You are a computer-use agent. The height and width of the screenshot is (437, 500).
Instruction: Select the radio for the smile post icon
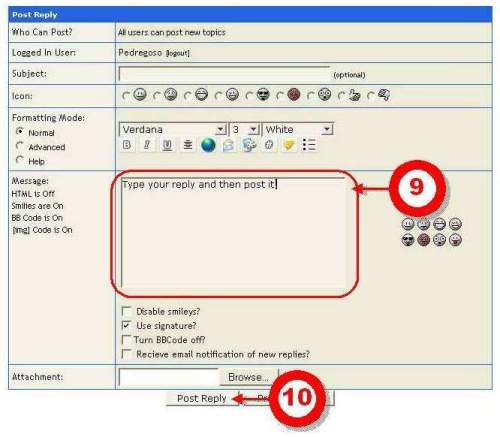coord(126,96)
